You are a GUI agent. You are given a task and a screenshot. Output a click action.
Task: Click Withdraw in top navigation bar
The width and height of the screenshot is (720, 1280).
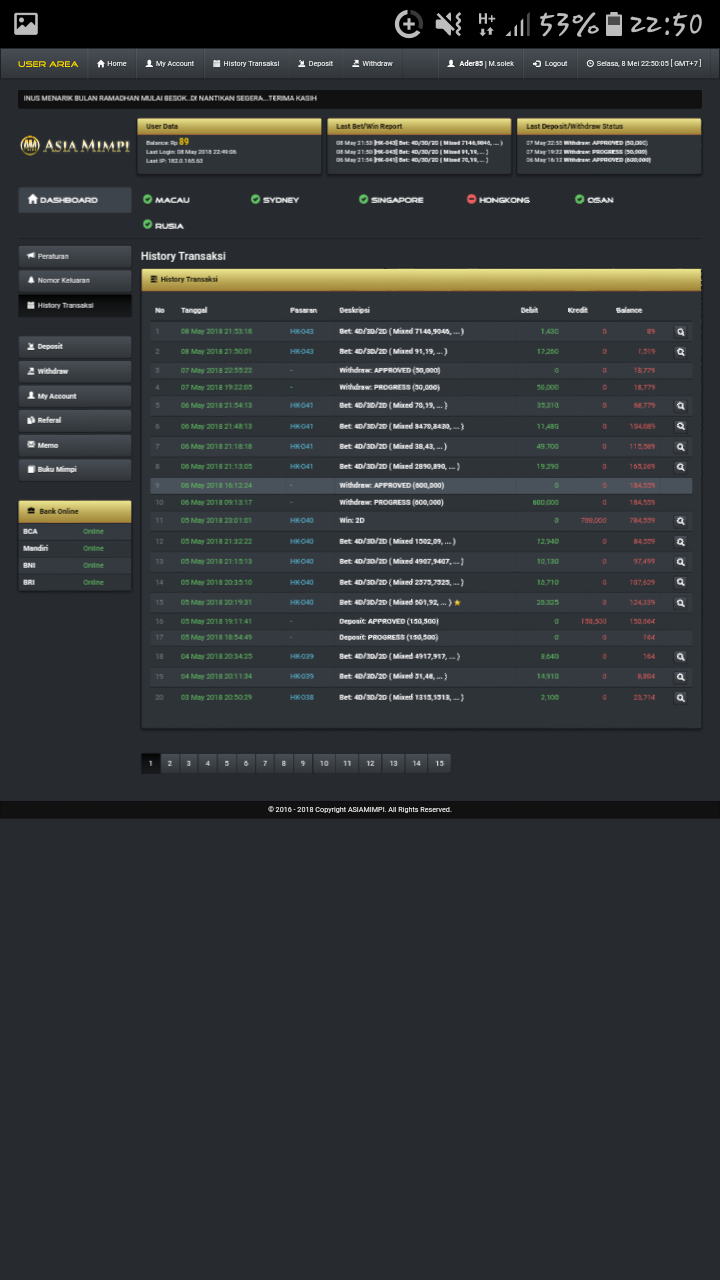[x=372, y=64]
